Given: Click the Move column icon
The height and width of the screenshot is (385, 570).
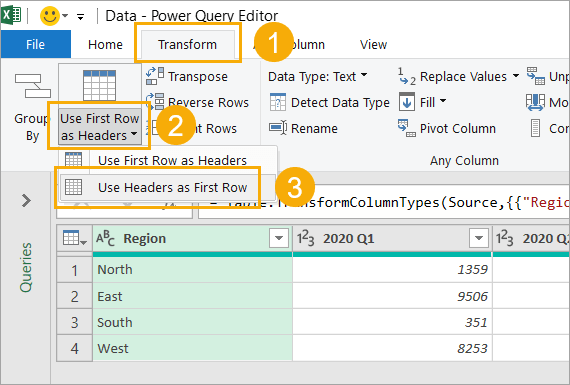Looking at the screenshot, I should pyautogui.click(x=535, y=102).
